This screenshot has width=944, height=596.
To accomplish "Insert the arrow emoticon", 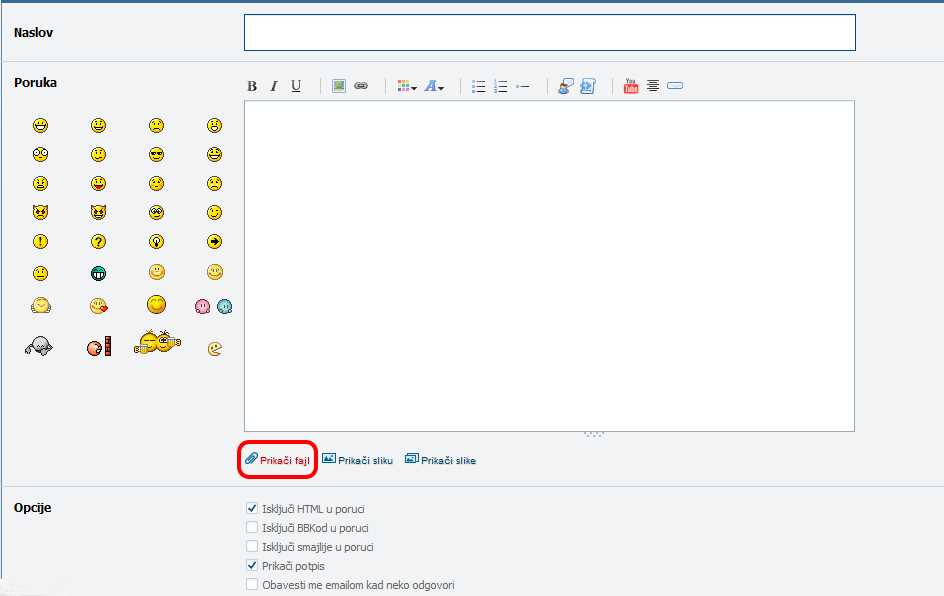I will tap(214, 241).
